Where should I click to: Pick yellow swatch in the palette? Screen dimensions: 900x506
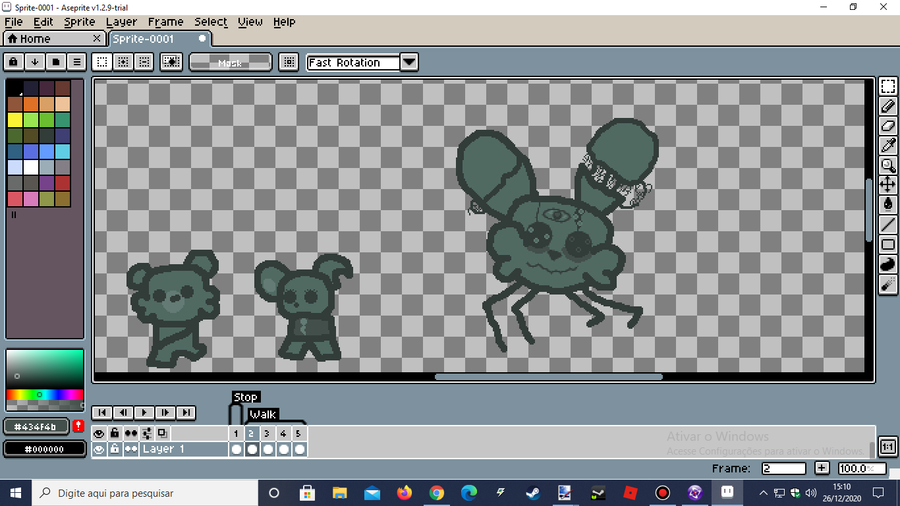[x=15, y=119]
